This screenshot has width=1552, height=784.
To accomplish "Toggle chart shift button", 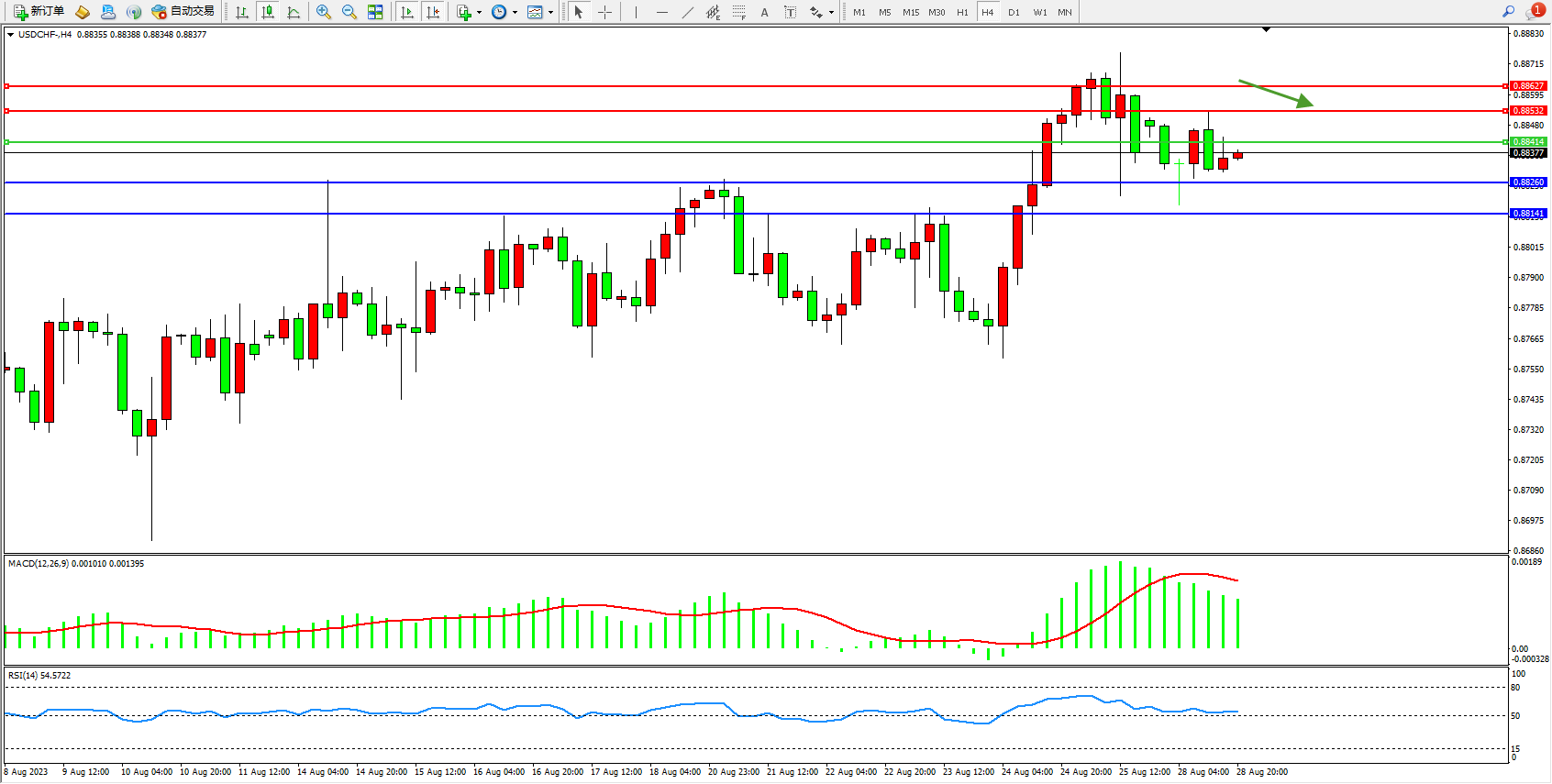I will point(433,12).
